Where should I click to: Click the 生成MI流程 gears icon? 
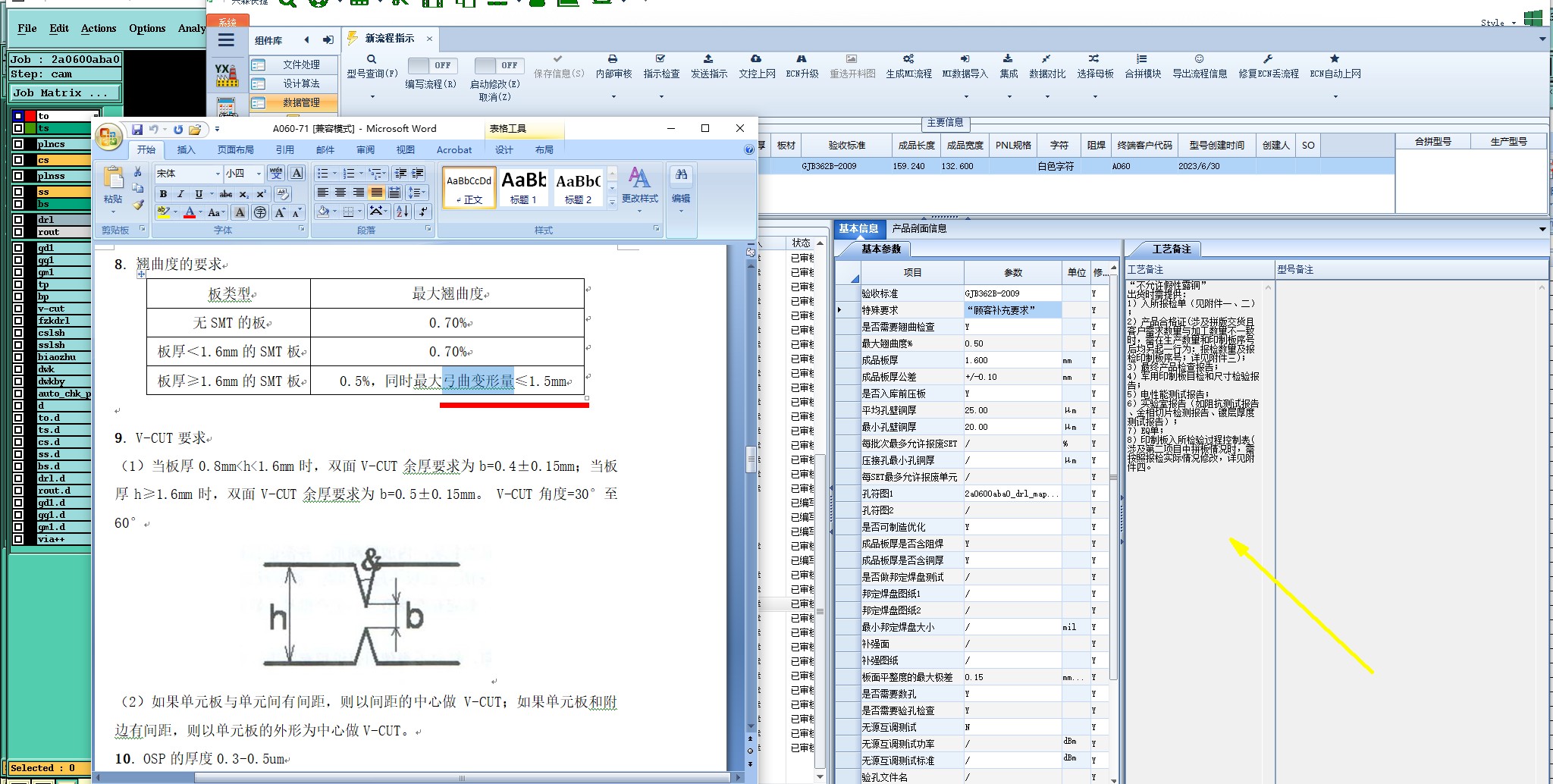[908, 59]
